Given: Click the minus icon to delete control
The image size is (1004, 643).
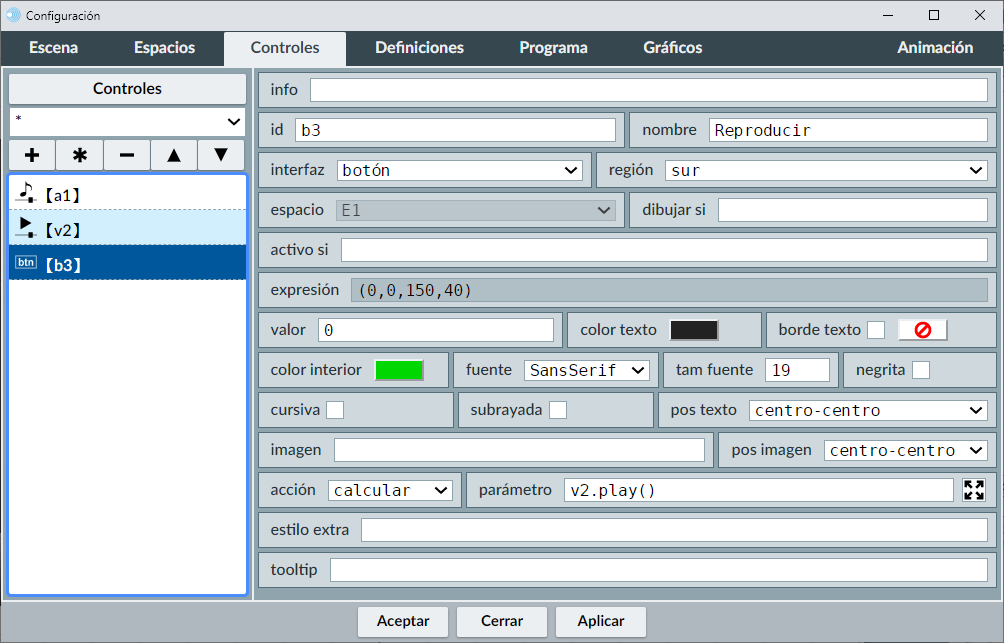Looking at the screenshot, I should [127, 155].
